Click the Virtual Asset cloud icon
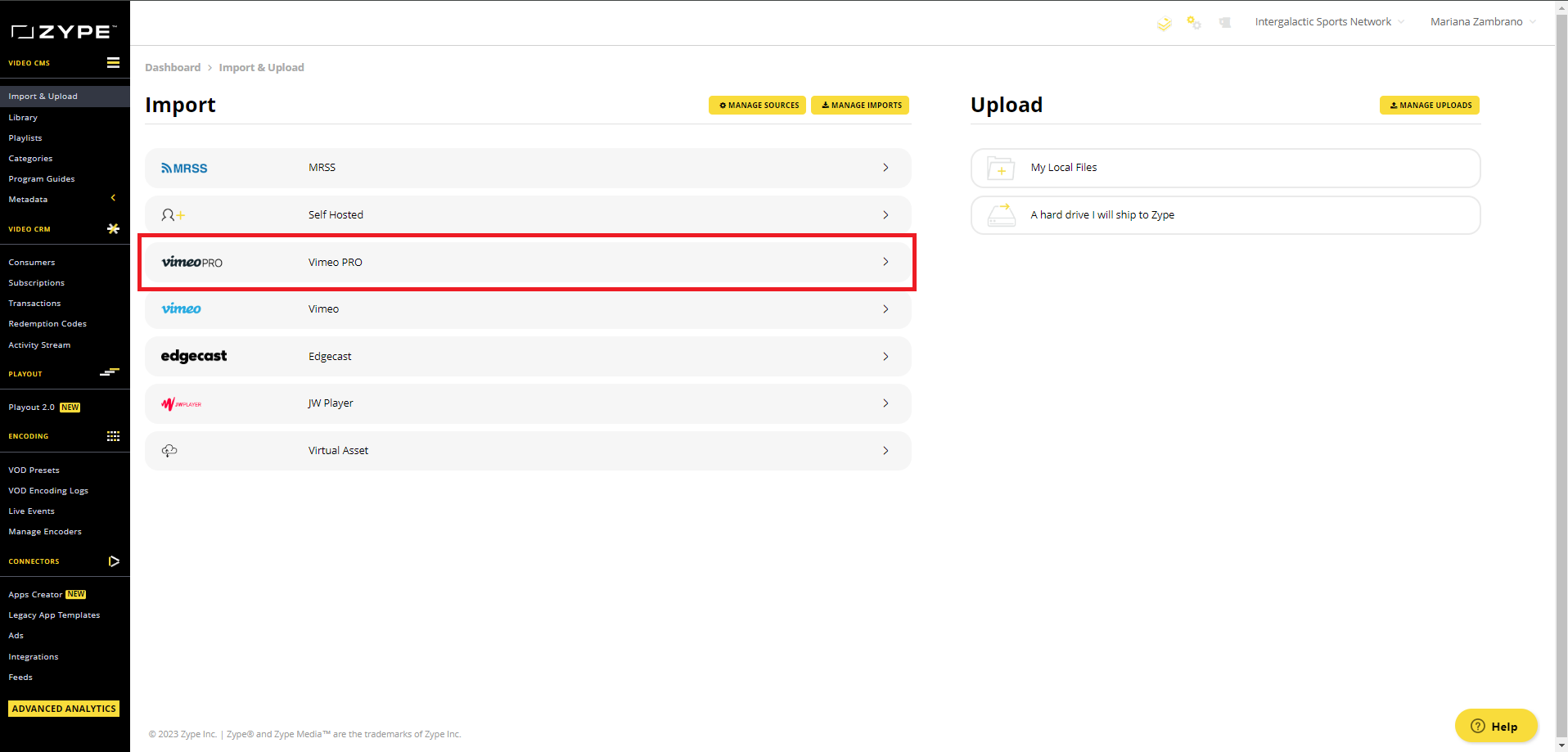The image size is (1568, 752). pyautogui.click(x=169, y=450)
